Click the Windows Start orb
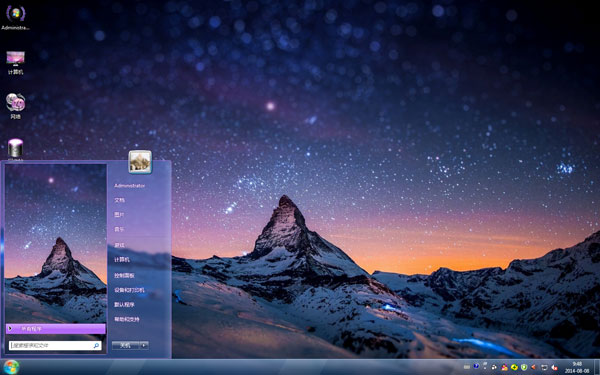 [x=11, y=367]
